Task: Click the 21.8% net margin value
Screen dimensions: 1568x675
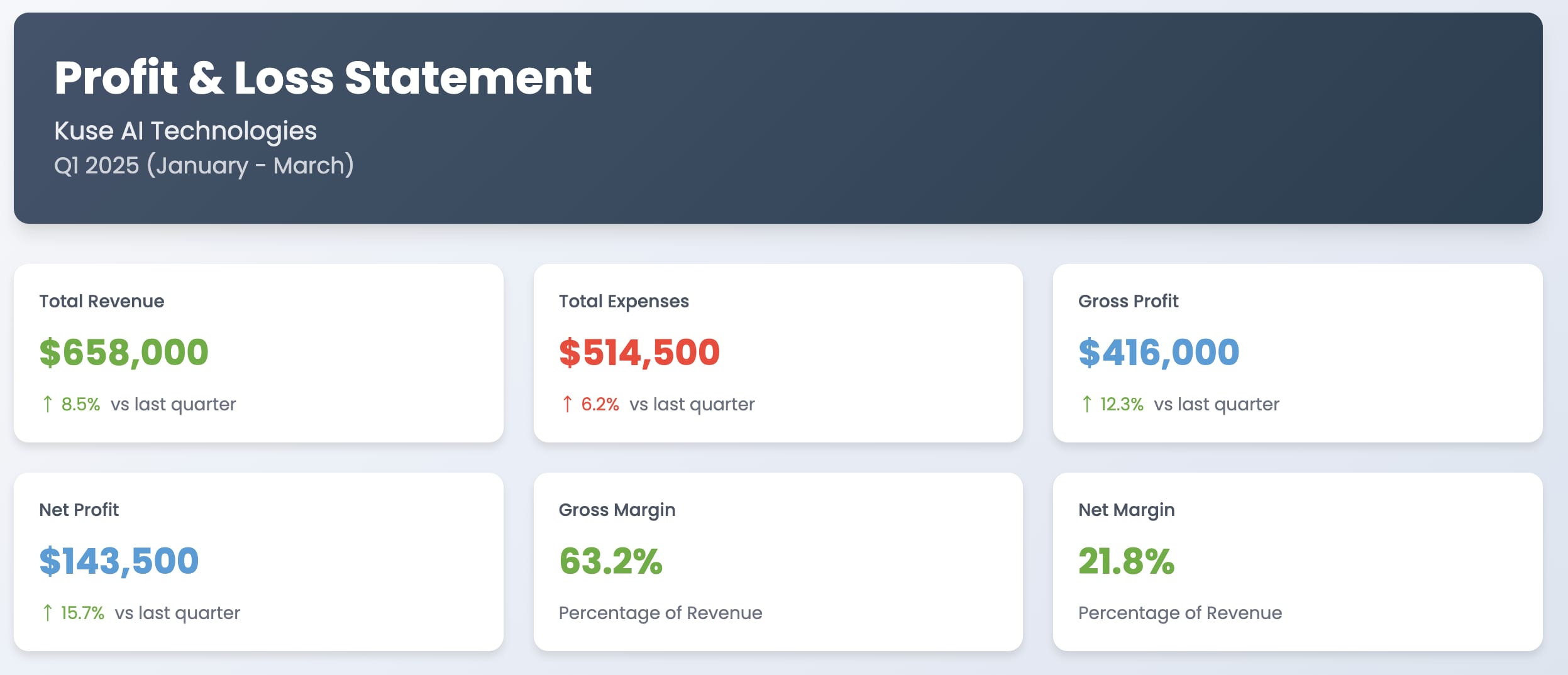Action: (x=1126, y=561)
